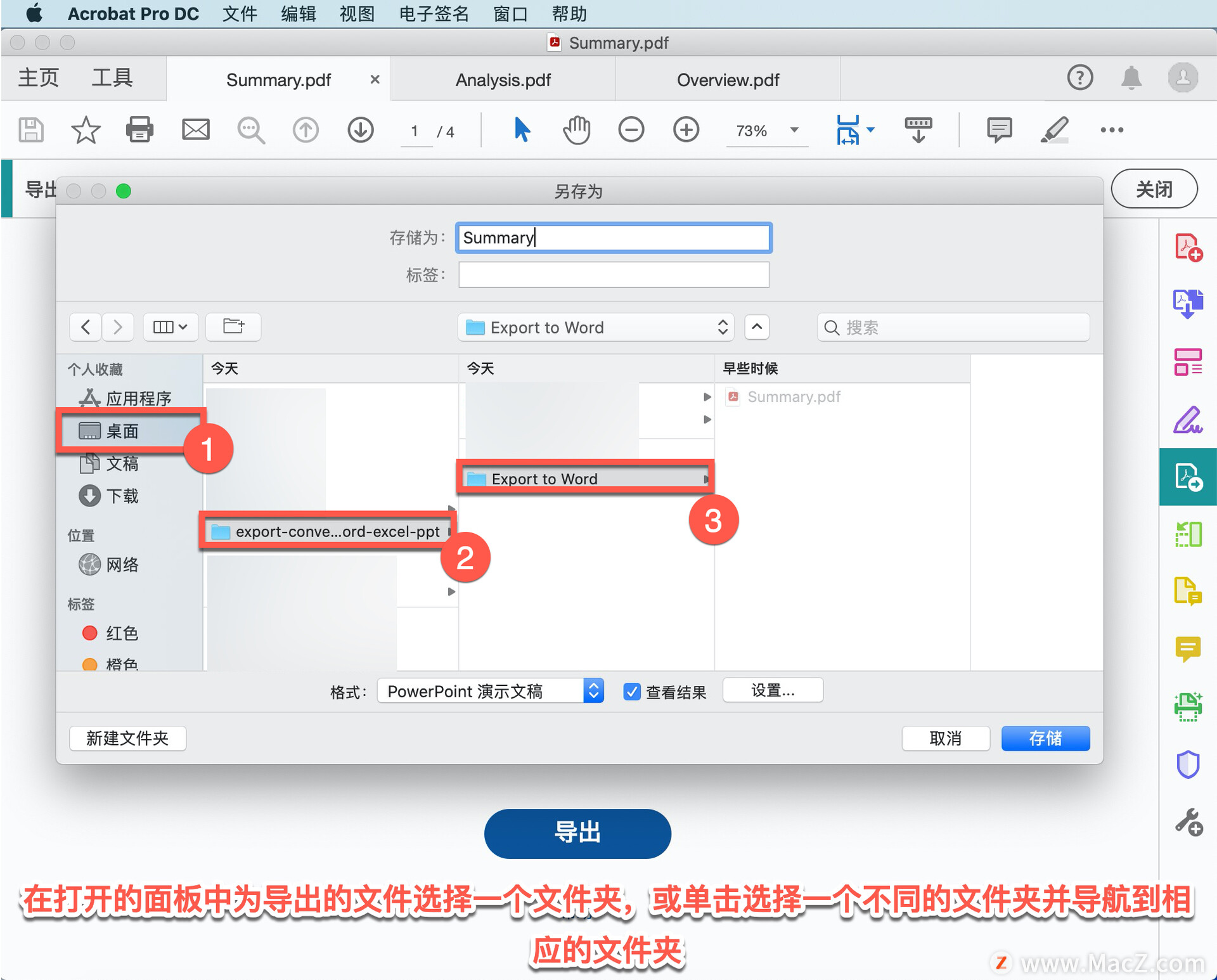Select the Export to Word folder row
This screenshot has width=1217, height=980.
pos(586,479)
